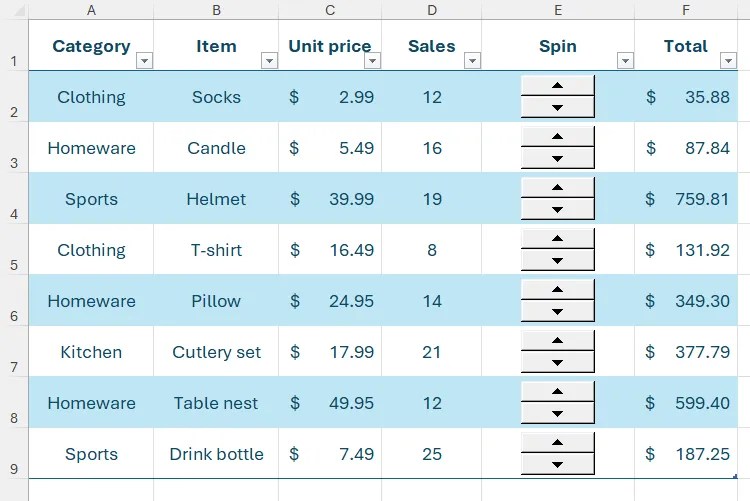The image size is (750, 501).
Task: Select column C header
Action: [330, 10]
